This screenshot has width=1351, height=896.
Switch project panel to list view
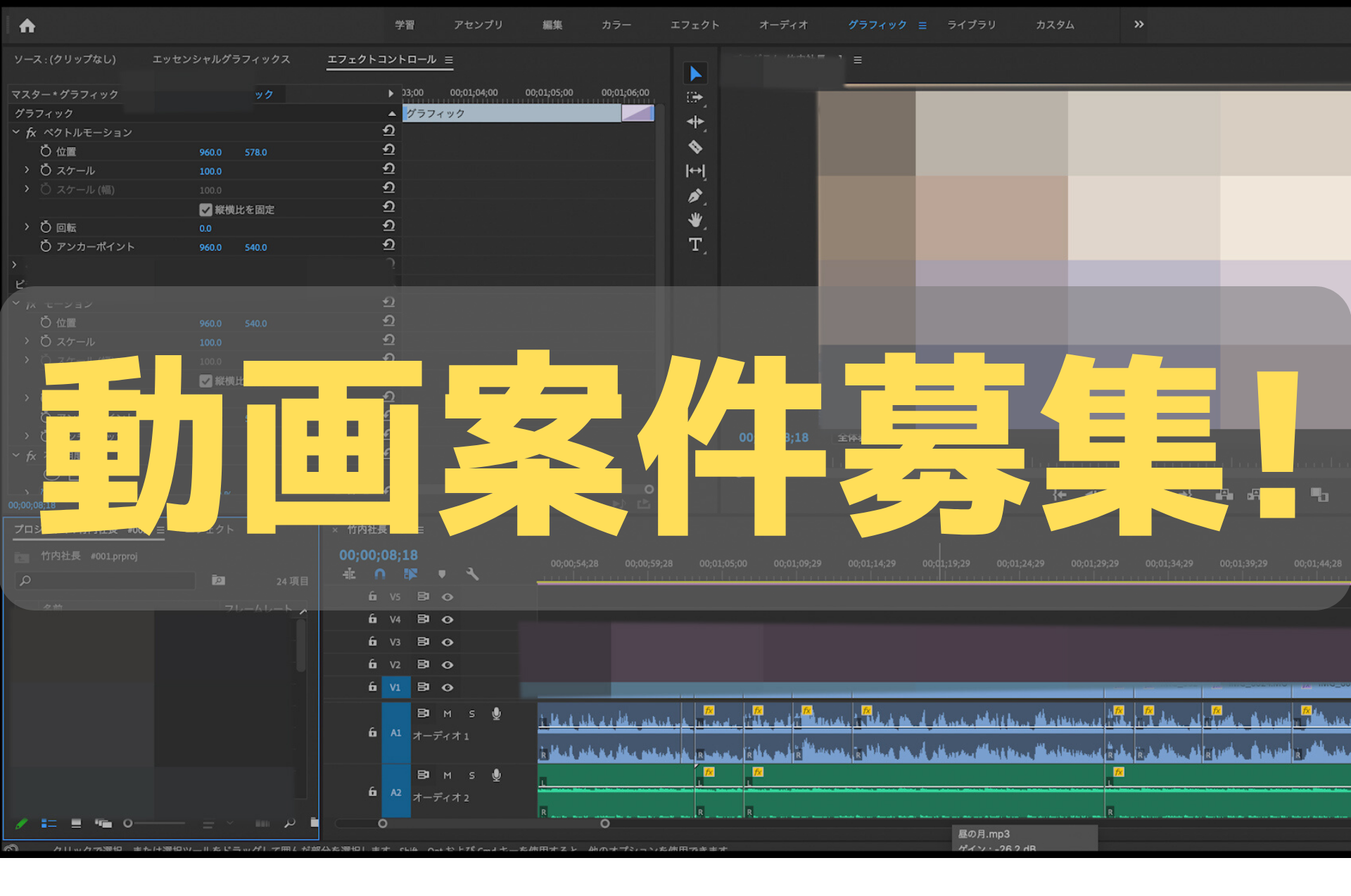(x=49, y=824)
